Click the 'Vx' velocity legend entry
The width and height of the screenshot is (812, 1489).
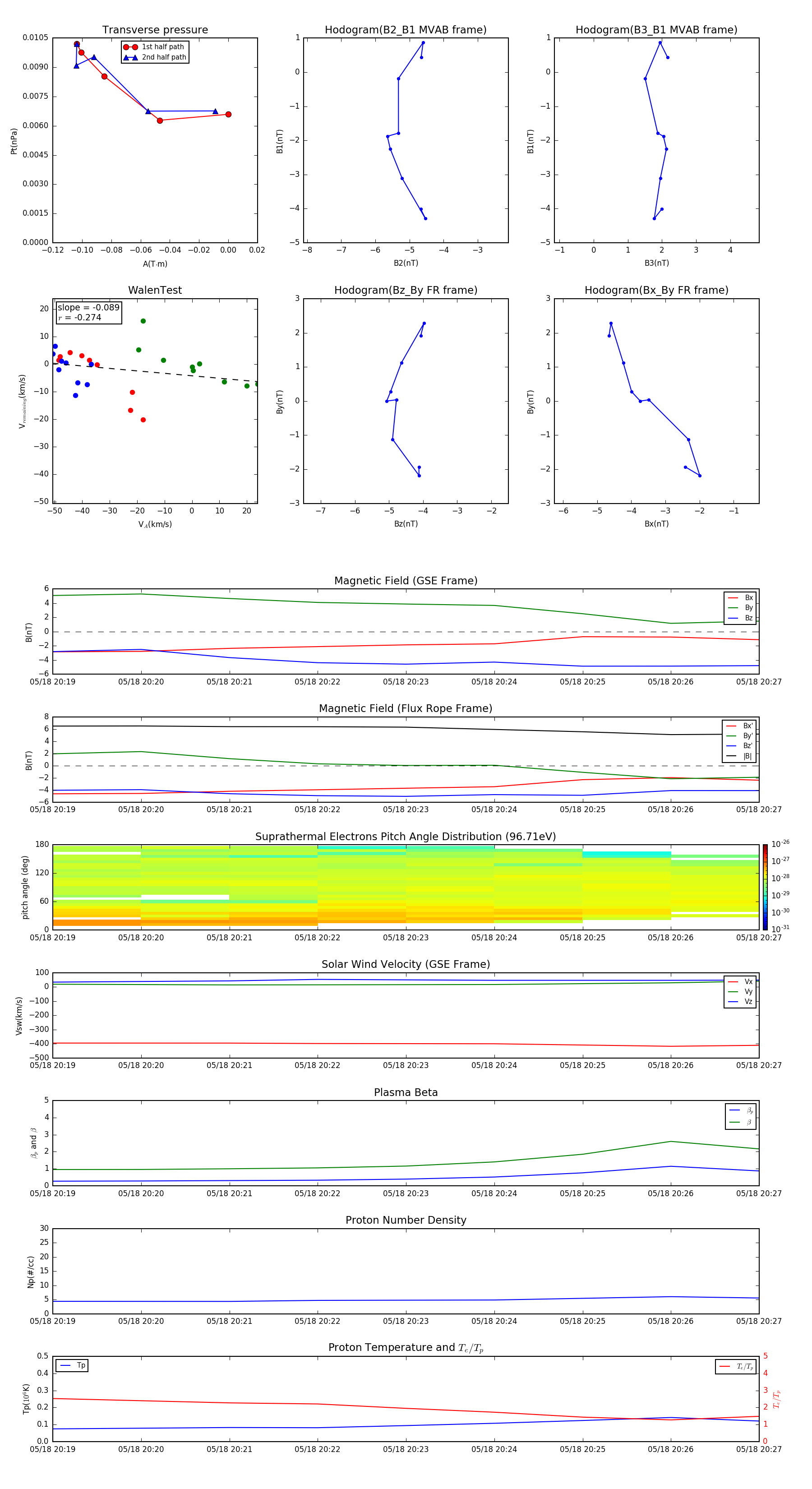pyautogui.click(x=740, y=981)
